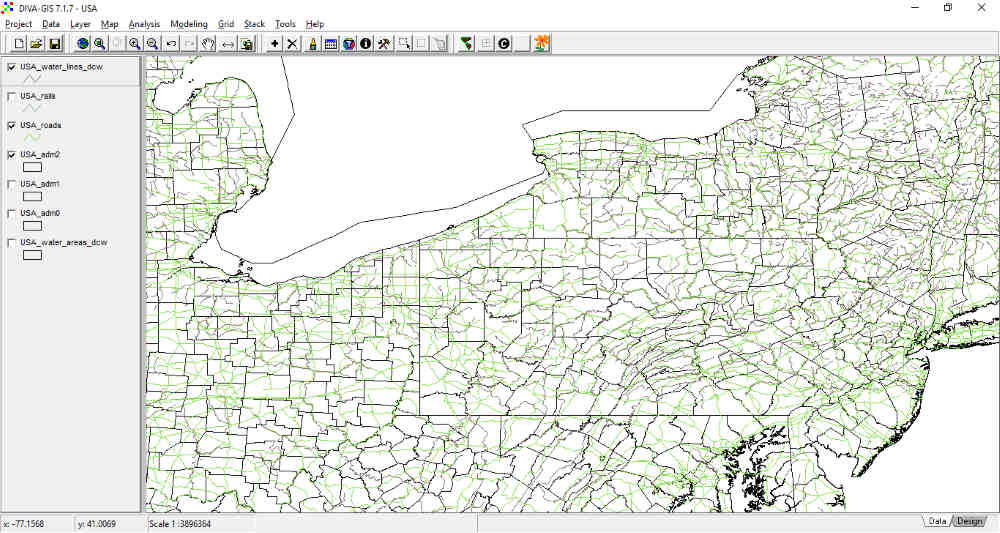1000x533 pixels.
Task: Open the Analysis menu
Action: [144, 24]
